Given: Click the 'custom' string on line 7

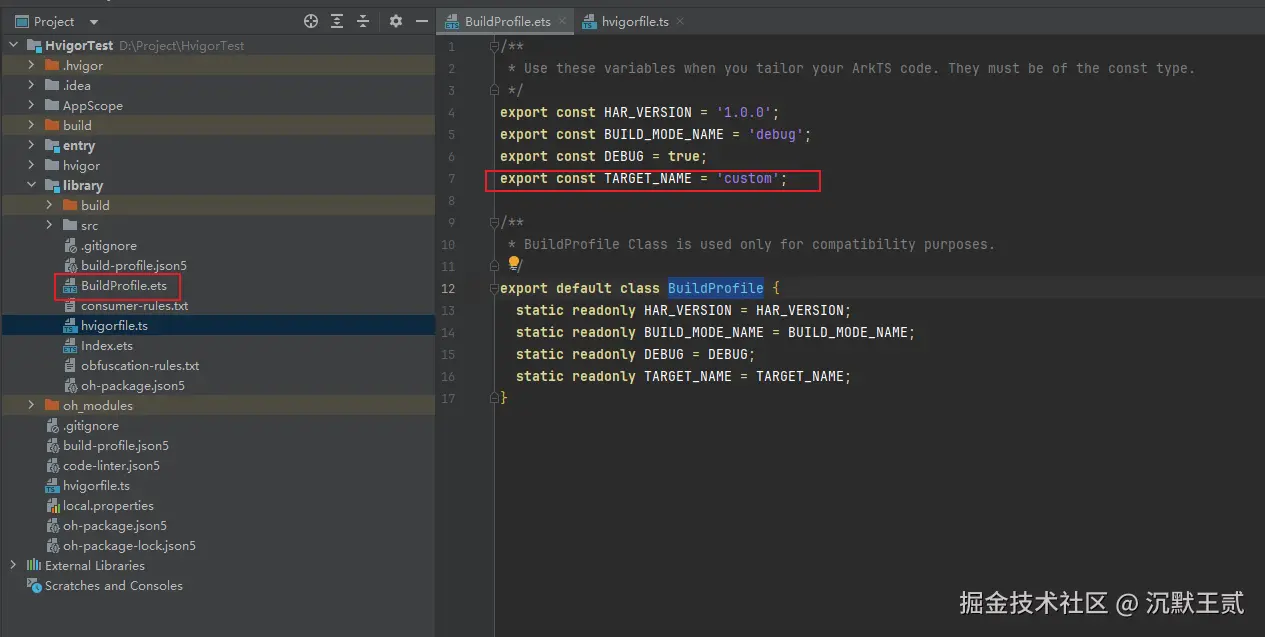Looking at the screenshot, I should (x=748, y=178).
